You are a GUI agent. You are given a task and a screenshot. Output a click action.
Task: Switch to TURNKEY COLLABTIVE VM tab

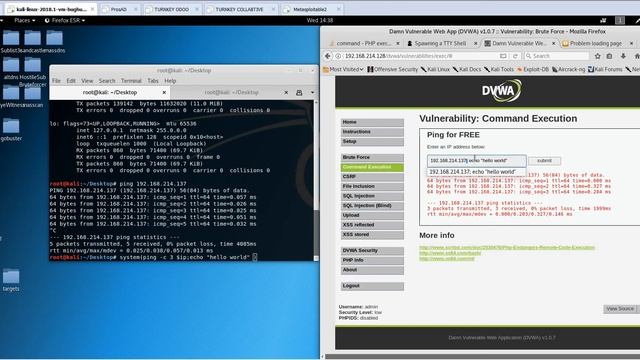(x=240, y=9)
